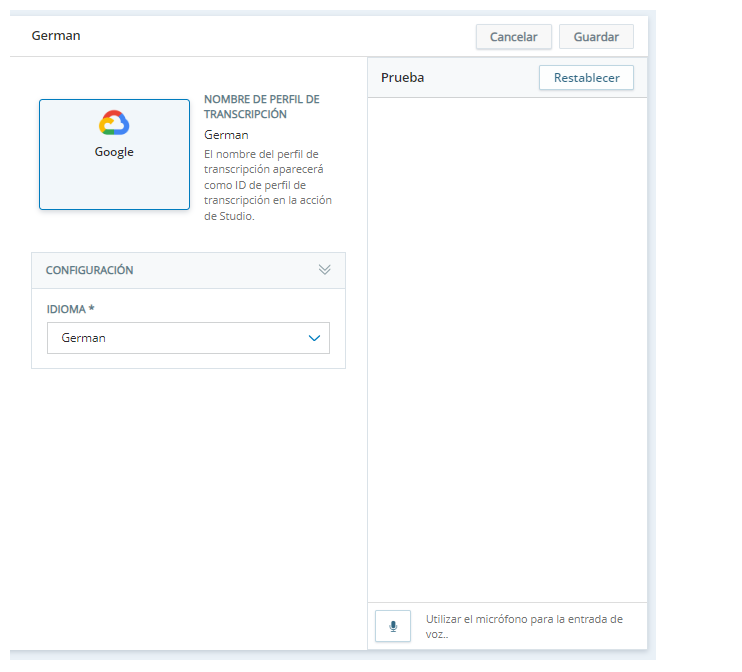Click 'Utilizar el micrófono' text field

click(524, 627)
